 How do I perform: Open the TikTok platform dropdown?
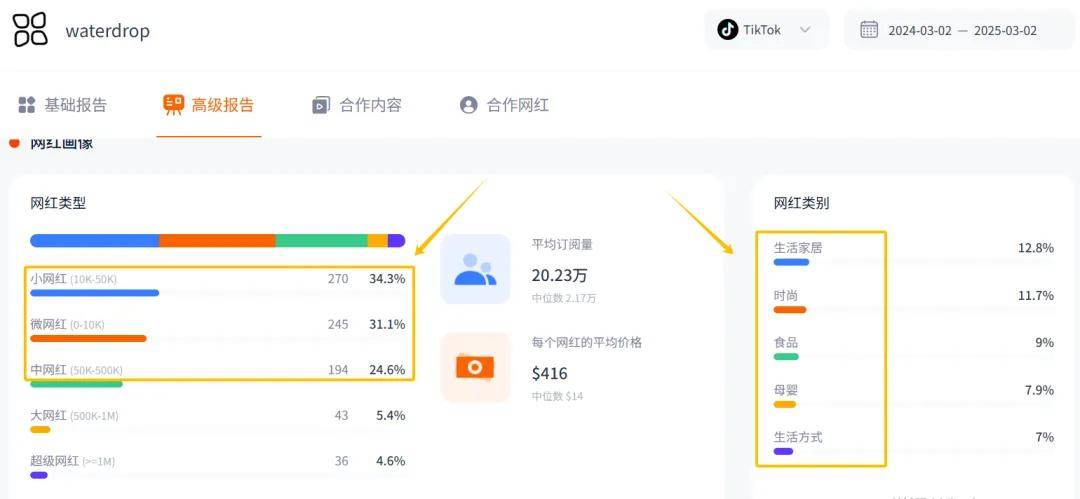766,30
